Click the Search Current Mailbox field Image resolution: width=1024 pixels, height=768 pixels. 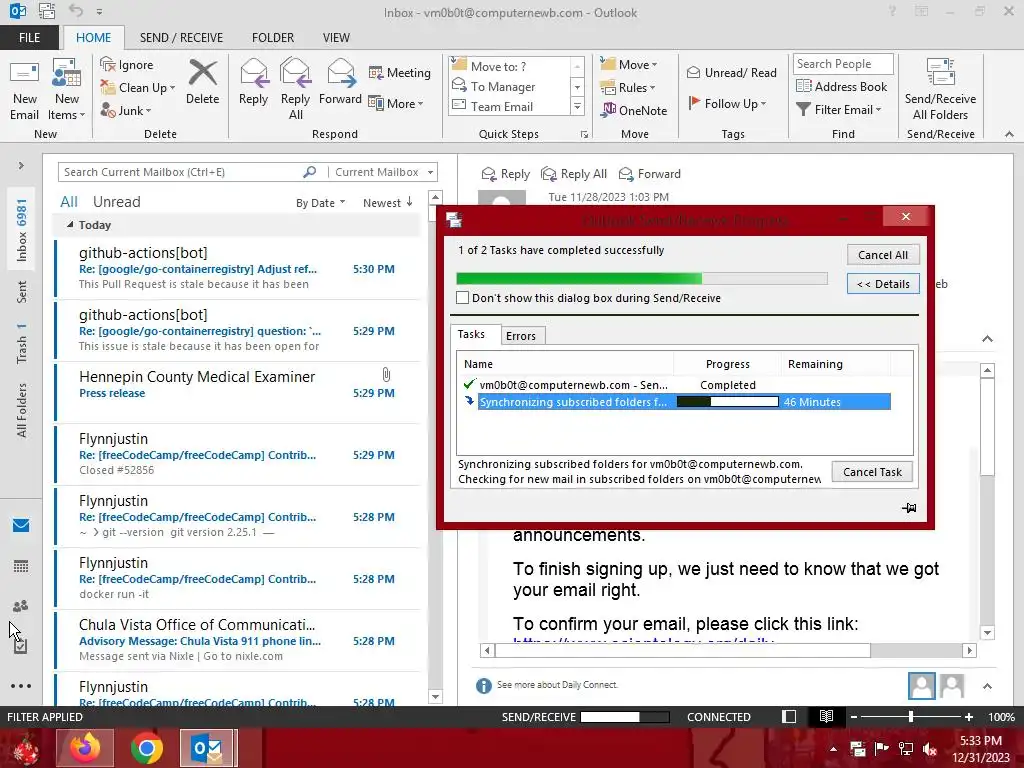180,172
